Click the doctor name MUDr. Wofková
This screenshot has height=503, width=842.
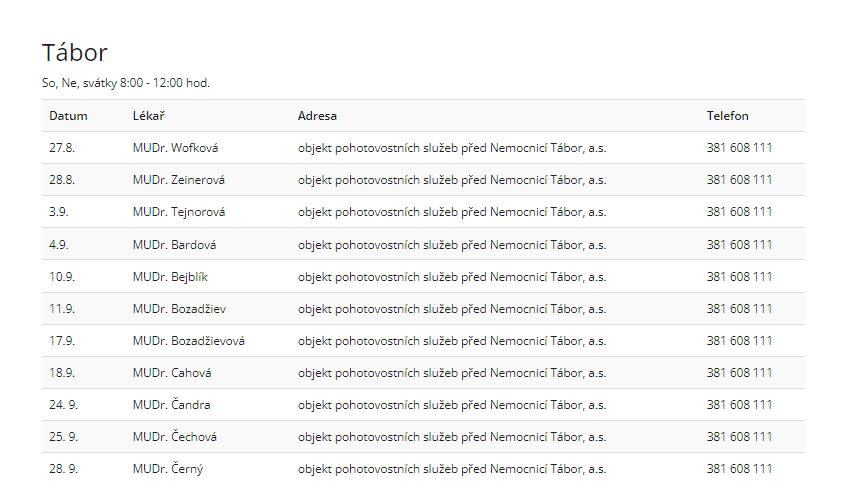[x=175, y=148]
